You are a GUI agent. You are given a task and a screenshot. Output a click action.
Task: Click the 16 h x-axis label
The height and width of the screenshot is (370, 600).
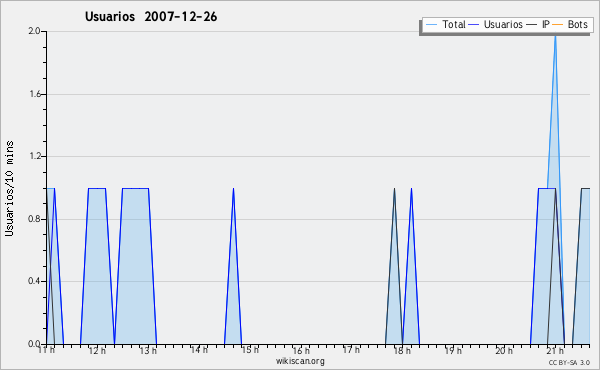coord(301,350)
